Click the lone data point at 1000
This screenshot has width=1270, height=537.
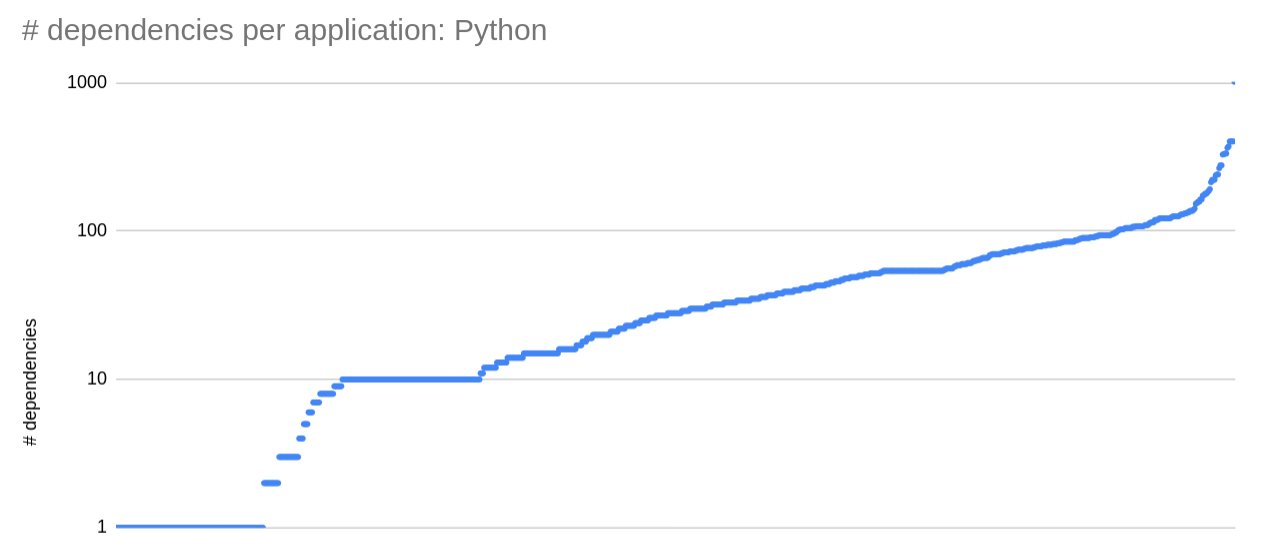(x=1233, y=83)
